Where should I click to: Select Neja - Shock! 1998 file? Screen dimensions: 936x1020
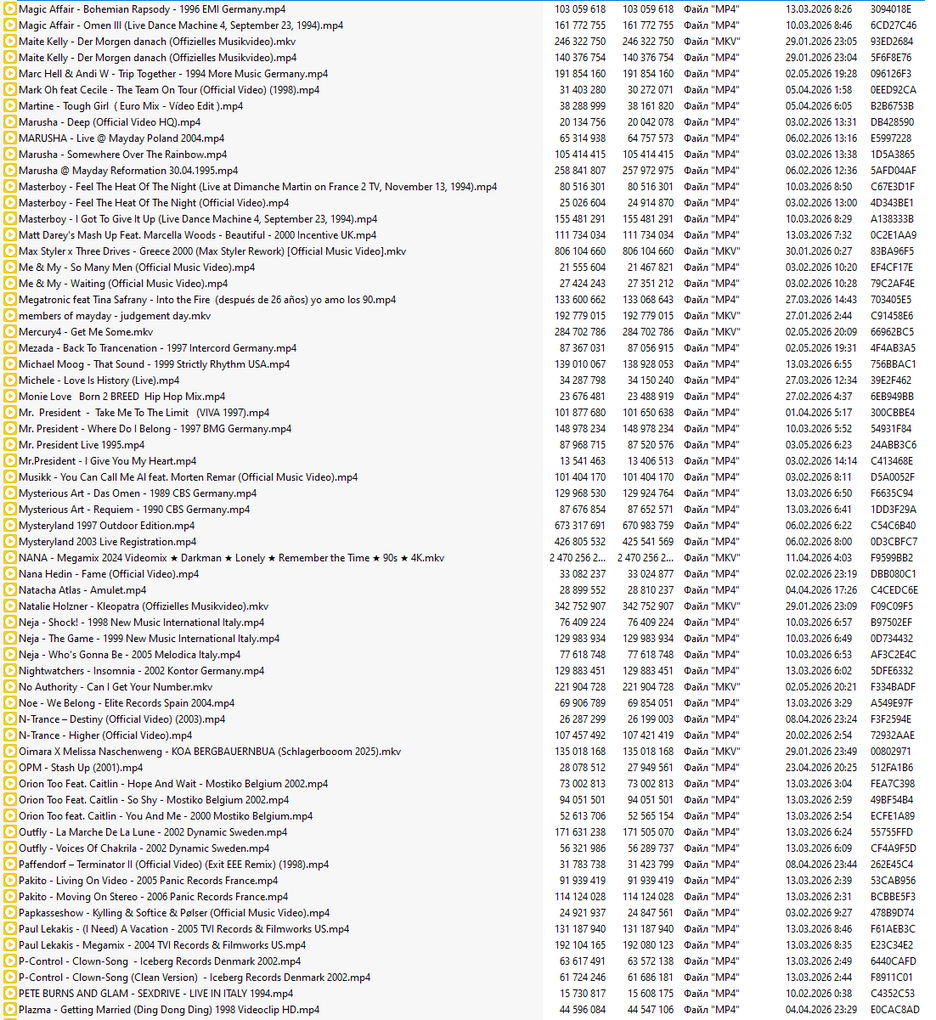141,623
